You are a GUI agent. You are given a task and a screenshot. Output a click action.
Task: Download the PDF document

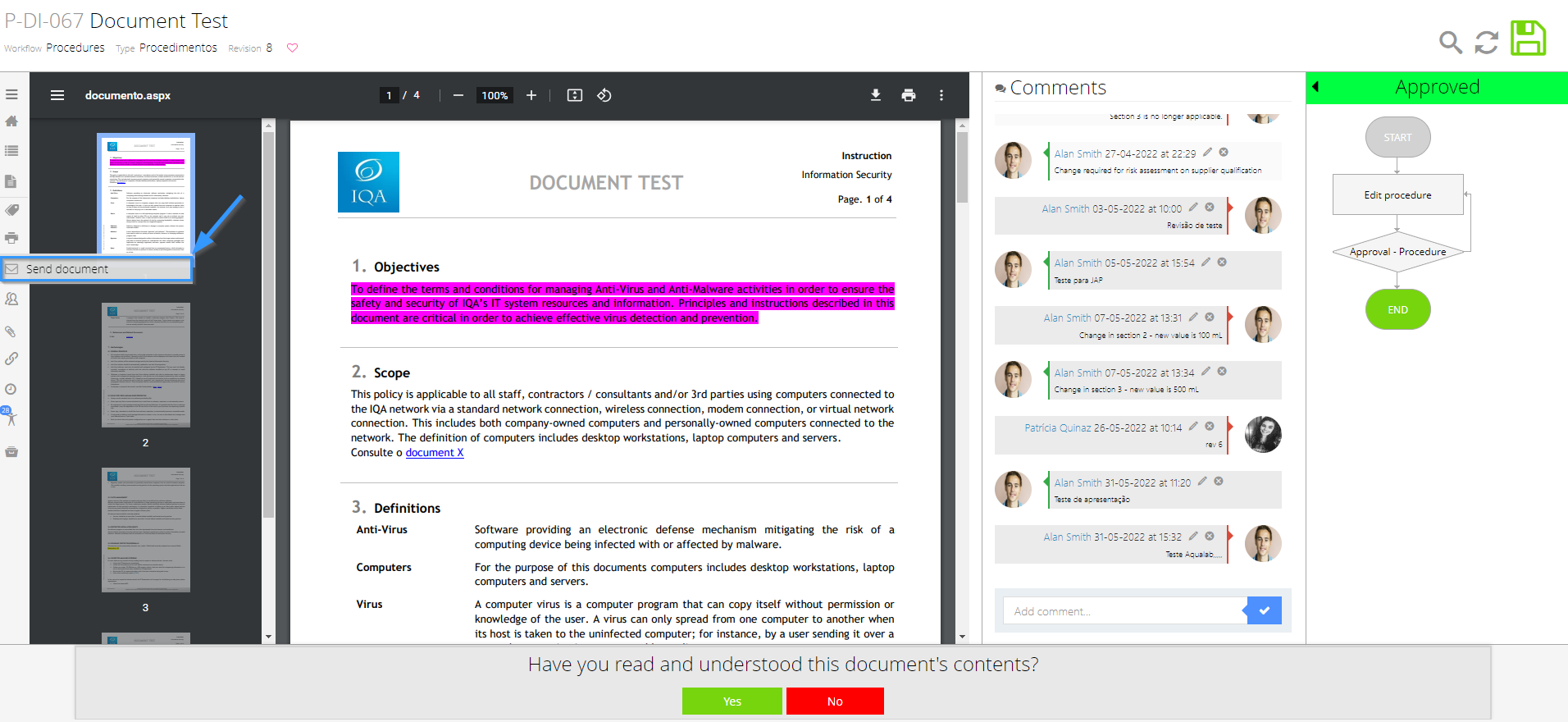tap(876, 95)
